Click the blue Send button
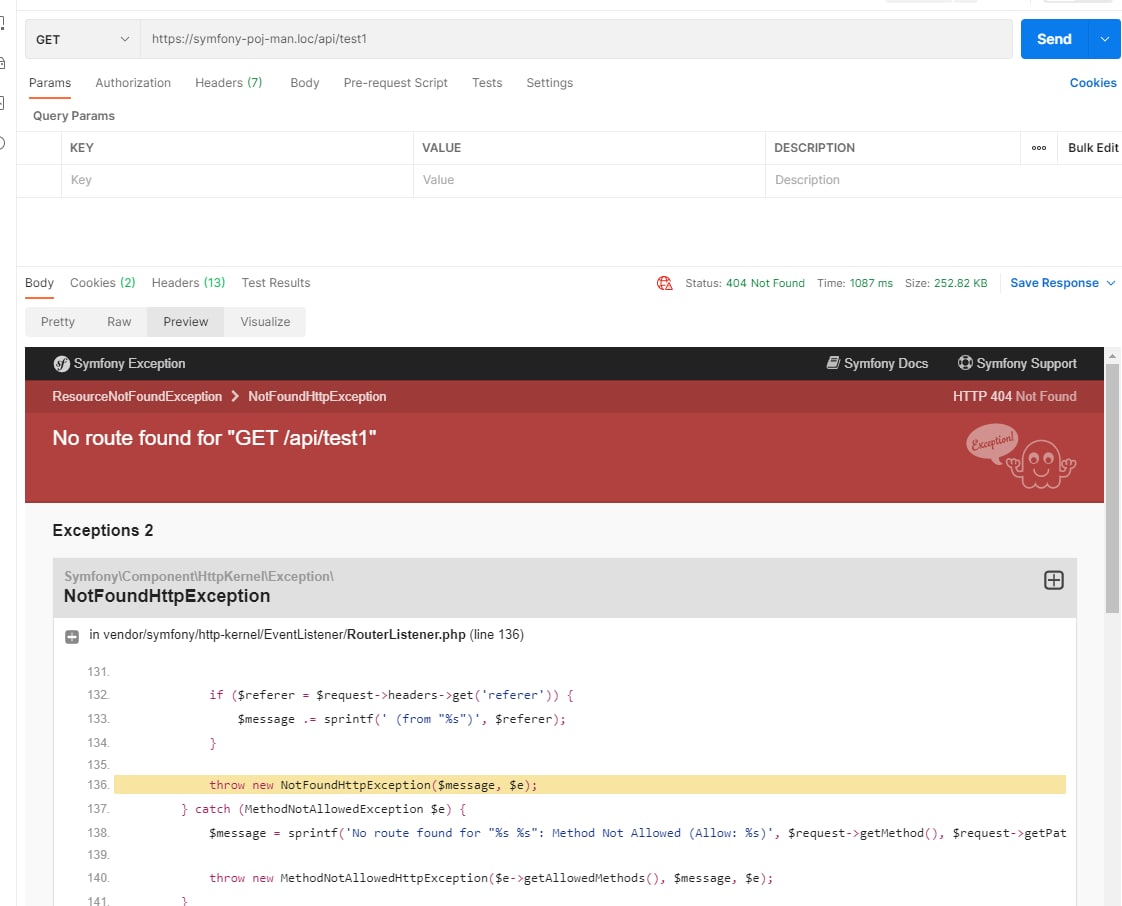Viewport: 1122px width, 906px height. pos(1054,39)
